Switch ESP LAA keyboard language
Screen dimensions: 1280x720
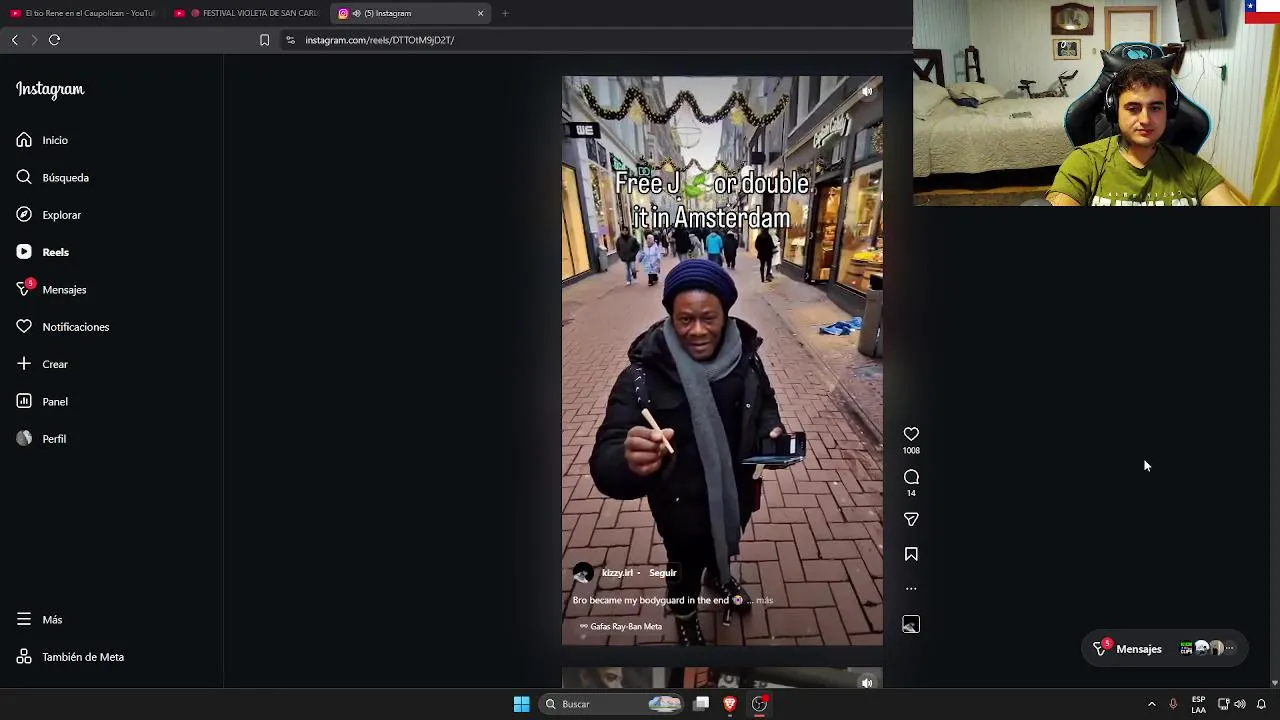click(x=1198, y=704)
